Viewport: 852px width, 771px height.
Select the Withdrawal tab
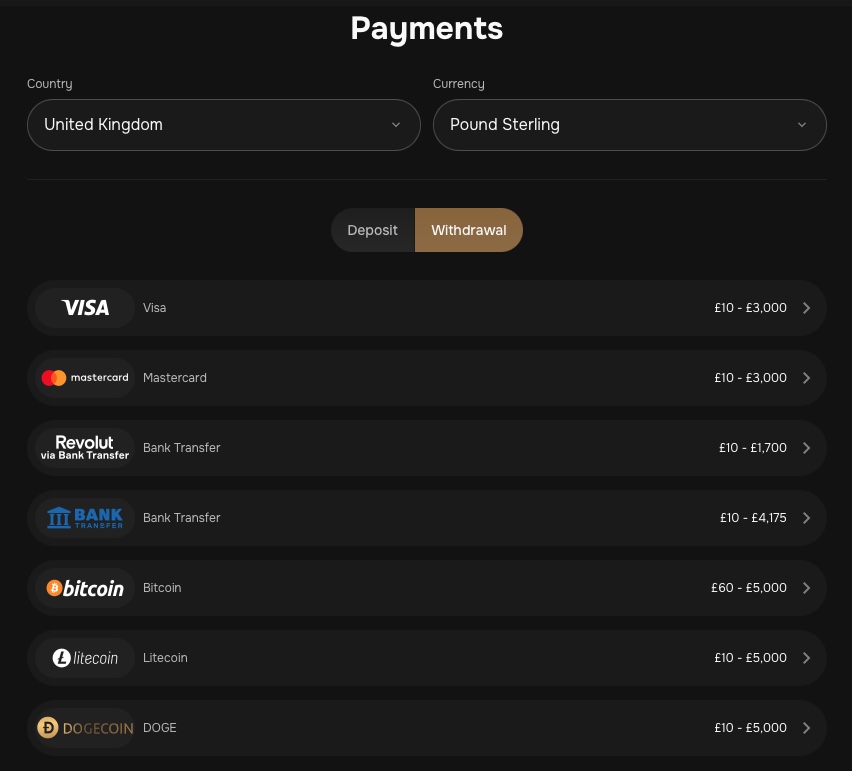[x=468, y=229]
